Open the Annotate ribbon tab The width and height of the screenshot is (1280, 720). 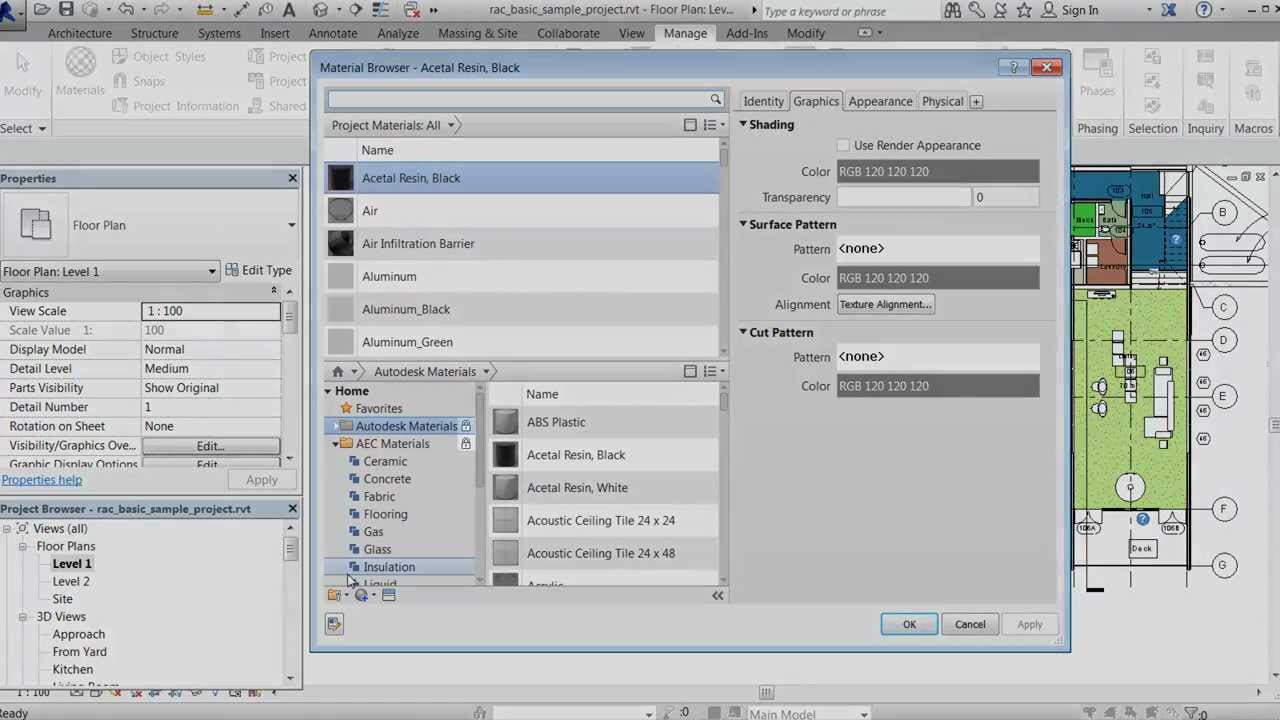[333, 33]
